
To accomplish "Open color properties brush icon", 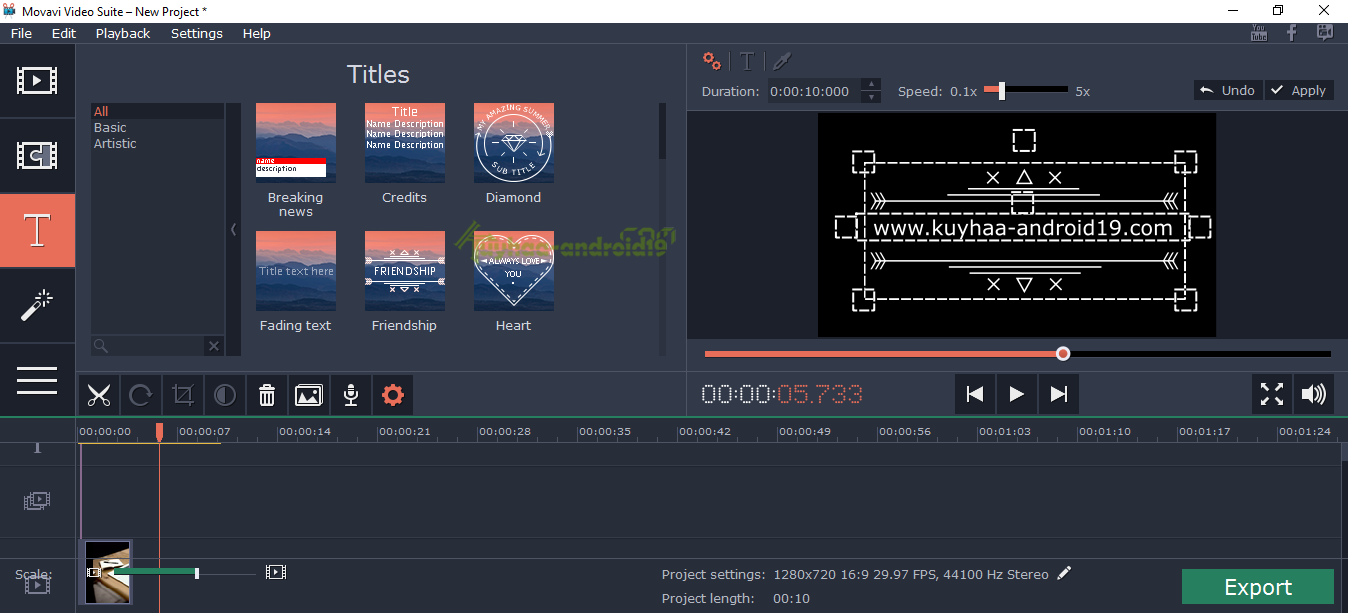I will [782, 61].
